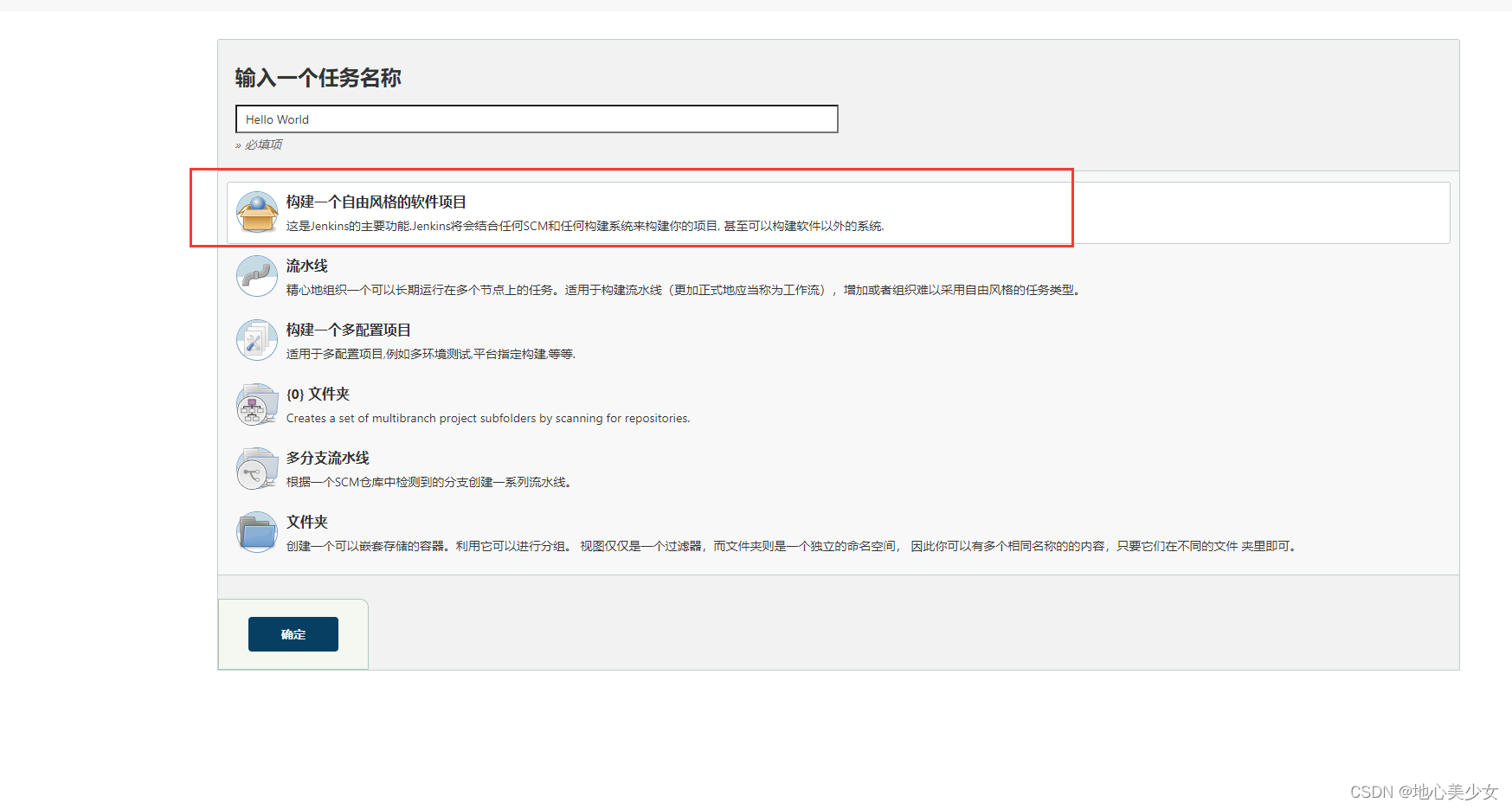Viewport: 1512px width, 809px height.
Task: Click the multi-configuration project icon
Action: coord(256,340)
